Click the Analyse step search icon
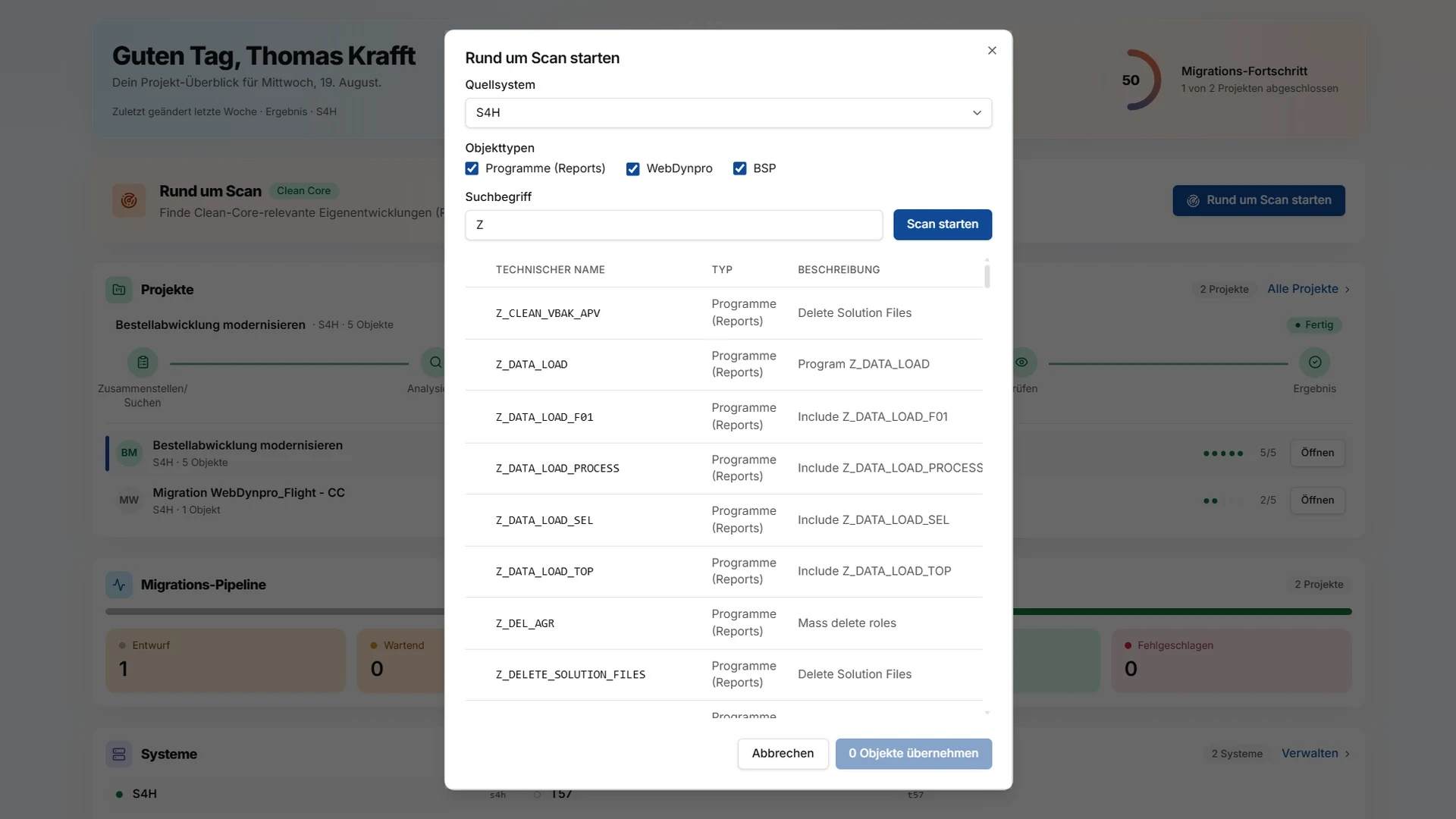This screenshot has width=1456, height=819. pyautogui.click(x=435, y=363)
